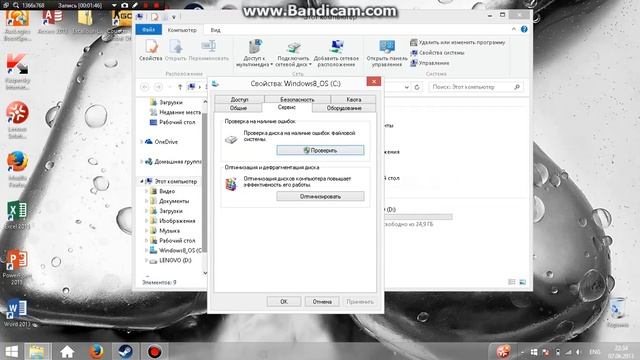640x360 pixels.
Task: Expand the Изображения tree node
Action: tap(147, 221)
